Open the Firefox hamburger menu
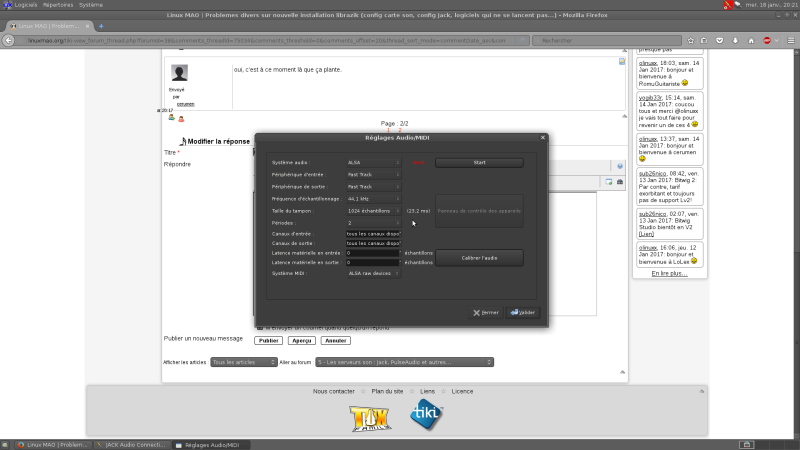800x450 pixels. [x=791, y=40]
